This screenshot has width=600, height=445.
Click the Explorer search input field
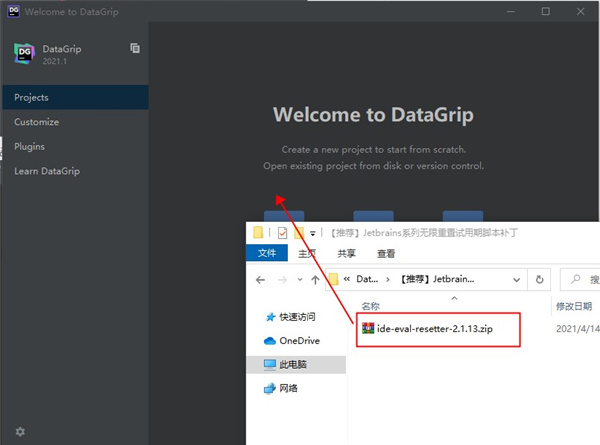point(585,280)
